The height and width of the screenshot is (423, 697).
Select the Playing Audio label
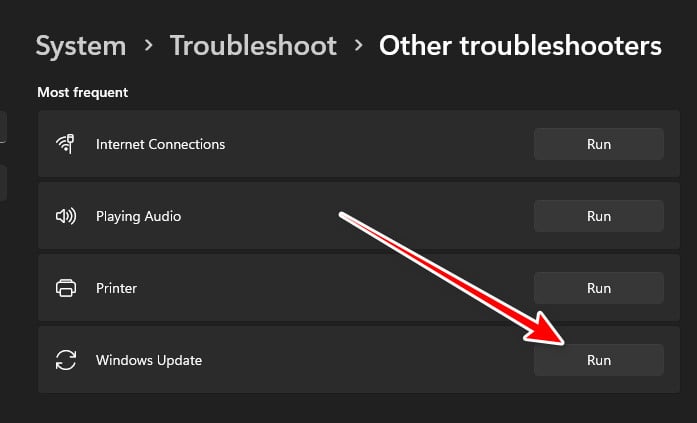click(x=138, y=216)
